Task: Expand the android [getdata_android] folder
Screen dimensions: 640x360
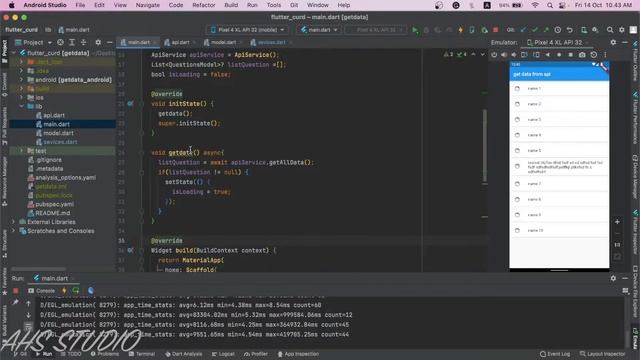Action: [x=22, y=80]
